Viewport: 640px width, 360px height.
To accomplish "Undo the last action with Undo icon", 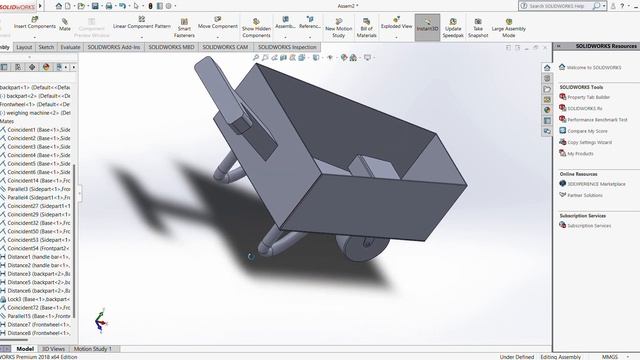I will tap(122, 6).
